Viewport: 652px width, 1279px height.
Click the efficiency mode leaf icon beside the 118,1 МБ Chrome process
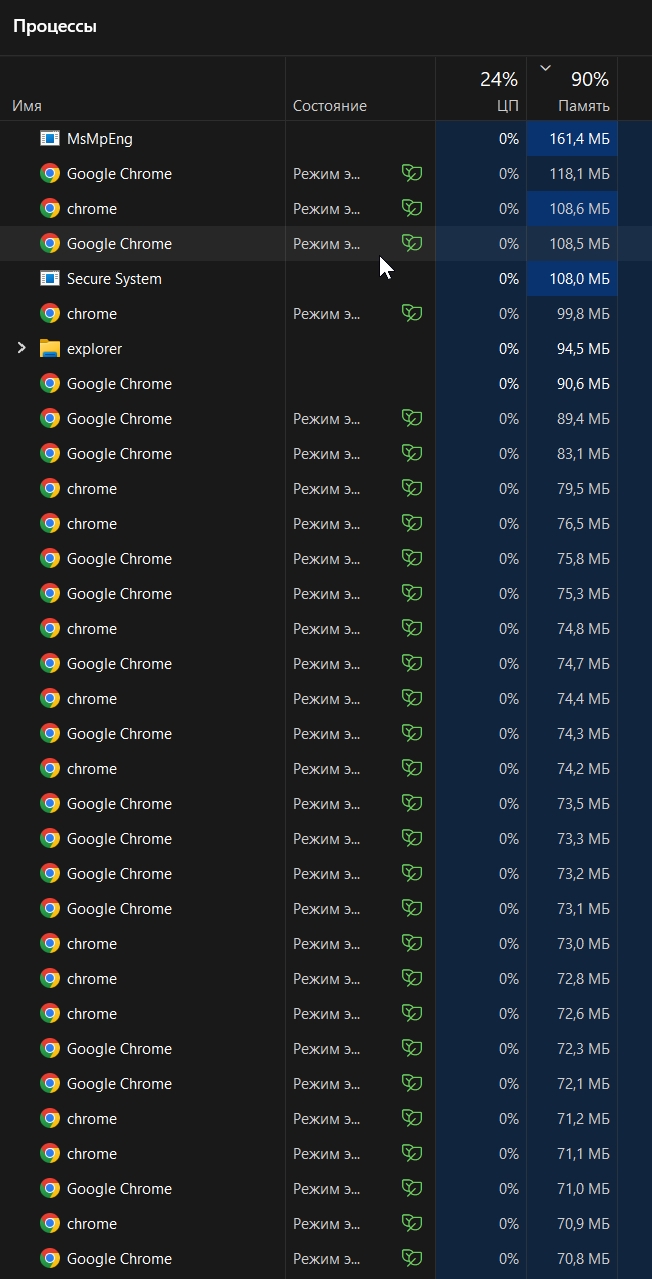click(x=411, y=173)
